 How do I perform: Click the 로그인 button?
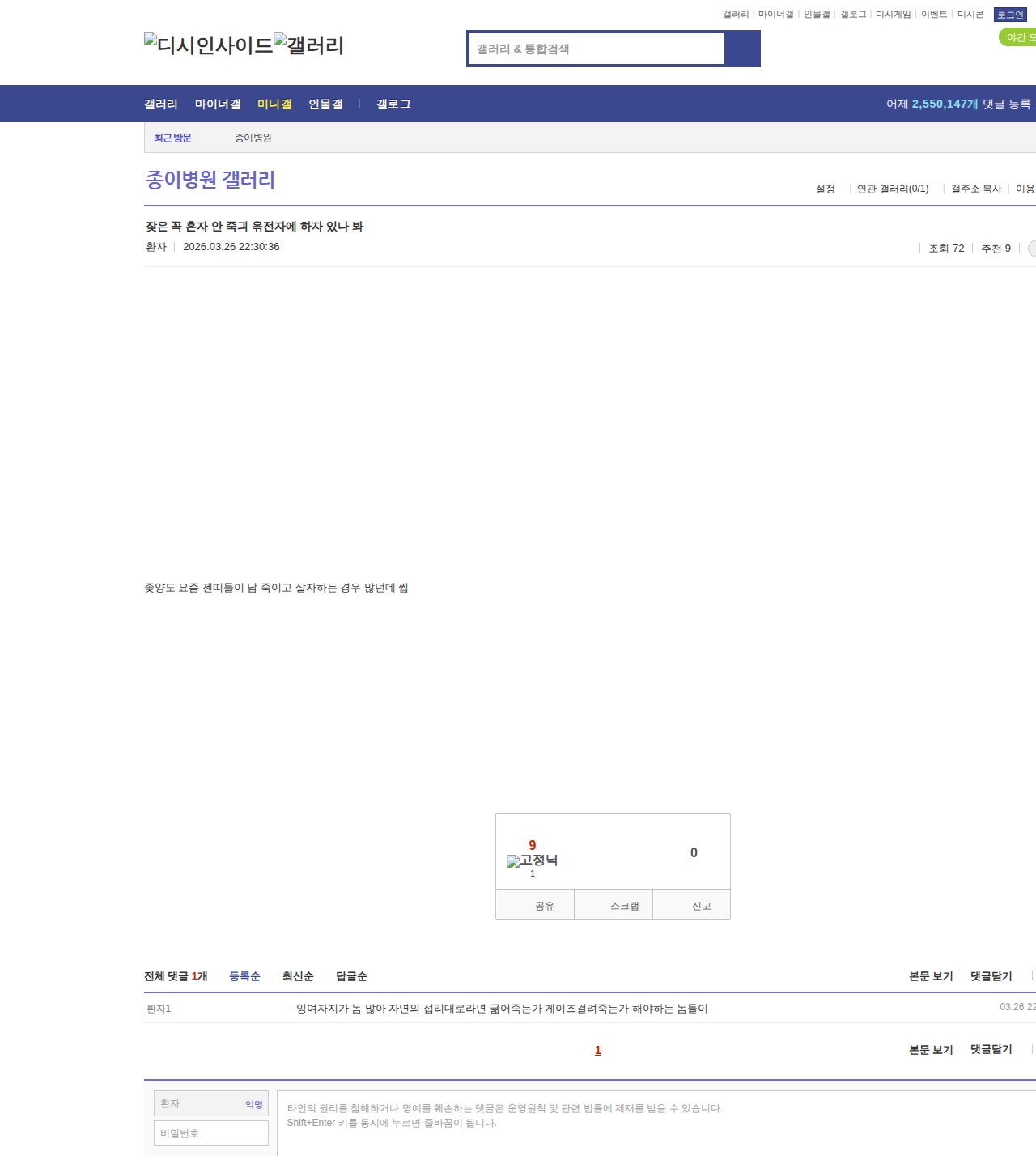pos(1010,15)
